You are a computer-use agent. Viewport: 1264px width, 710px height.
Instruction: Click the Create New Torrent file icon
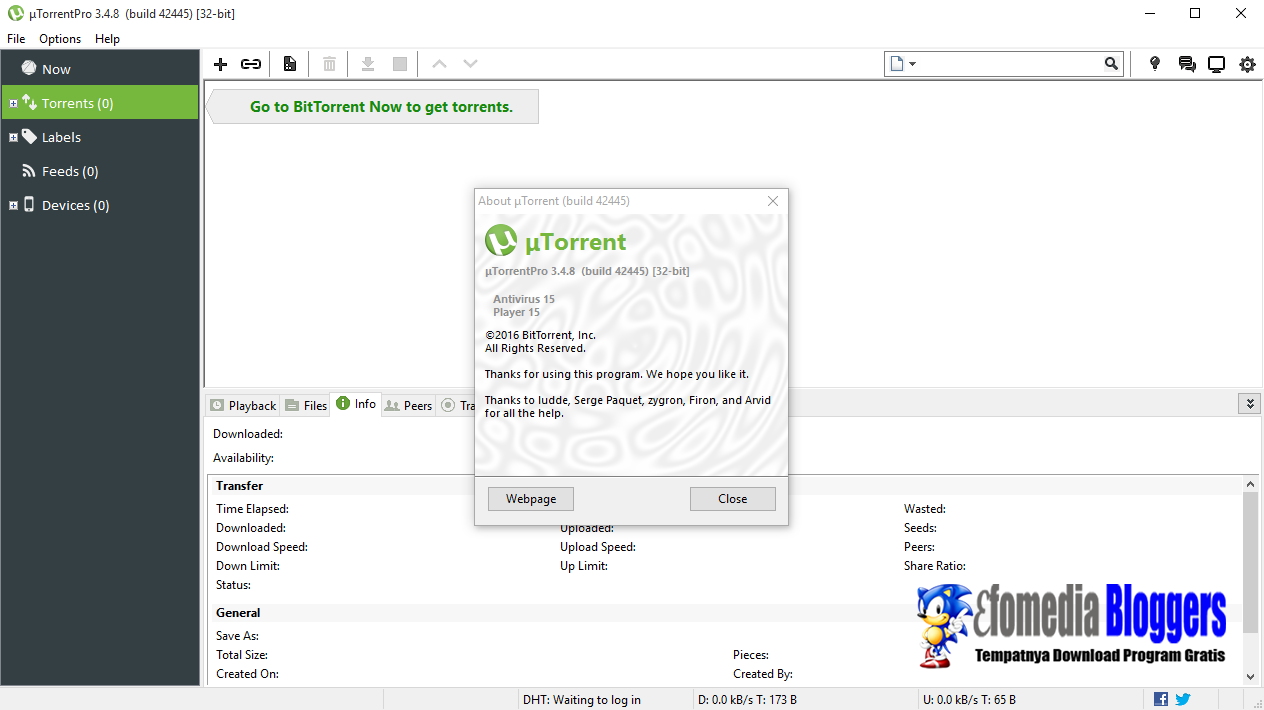(290, 64)
